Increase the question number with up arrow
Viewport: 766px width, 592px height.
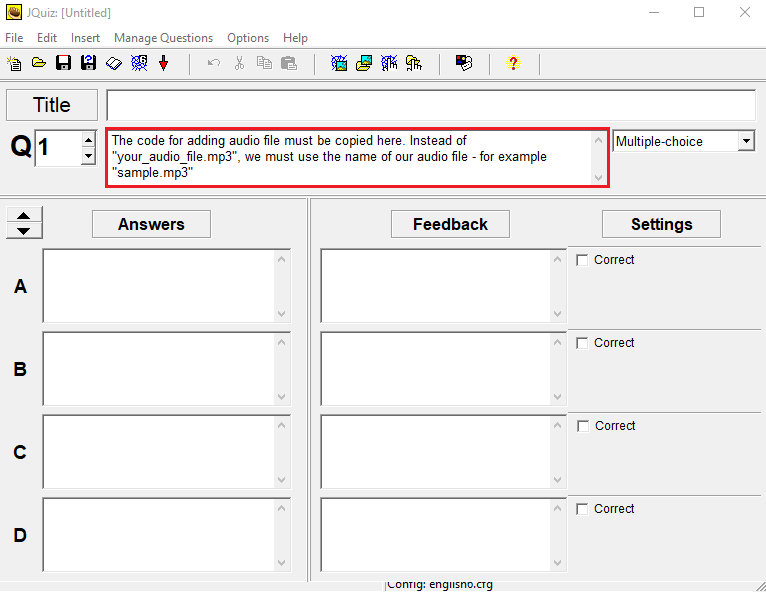[x=88, y=140]
